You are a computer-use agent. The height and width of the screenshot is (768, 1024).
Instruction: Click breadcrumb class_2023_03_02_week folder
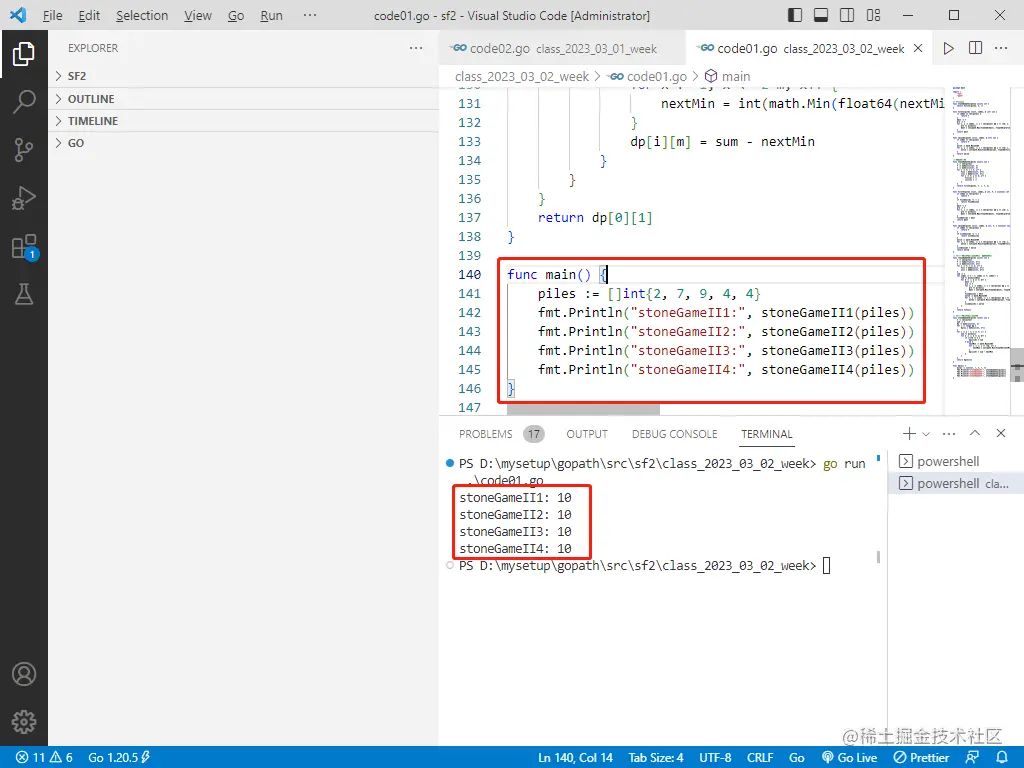(x=522, y=76)
